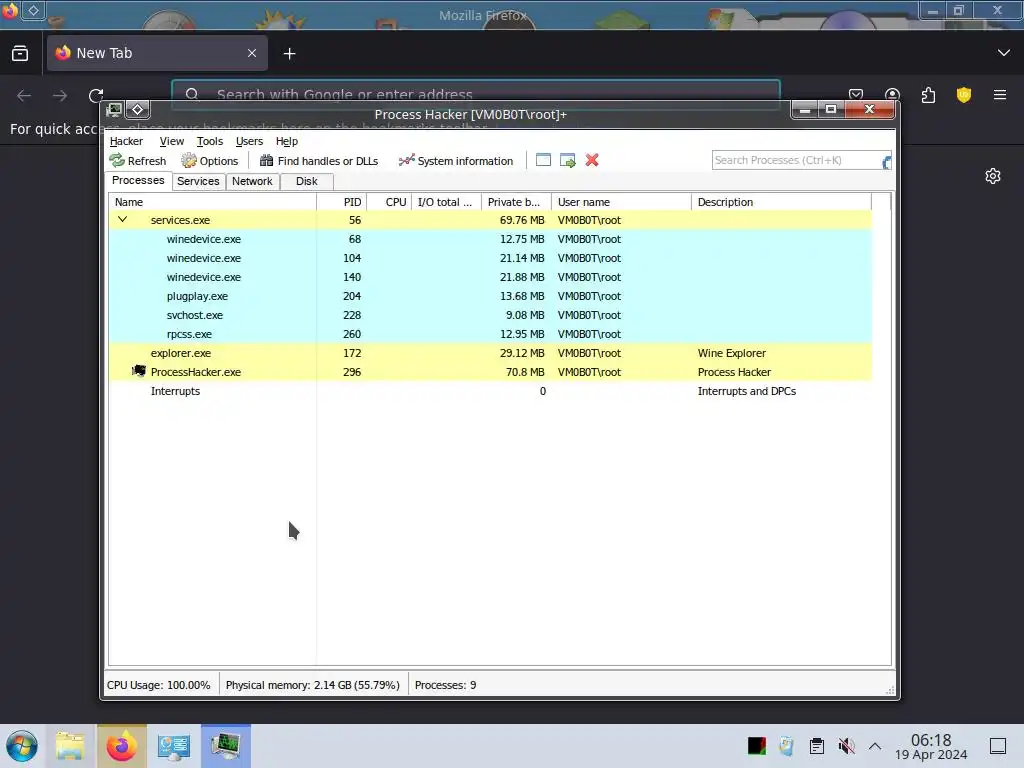Open clipboard tray icon
Screen dimensions: 1024x768
(x=816, y=746)
